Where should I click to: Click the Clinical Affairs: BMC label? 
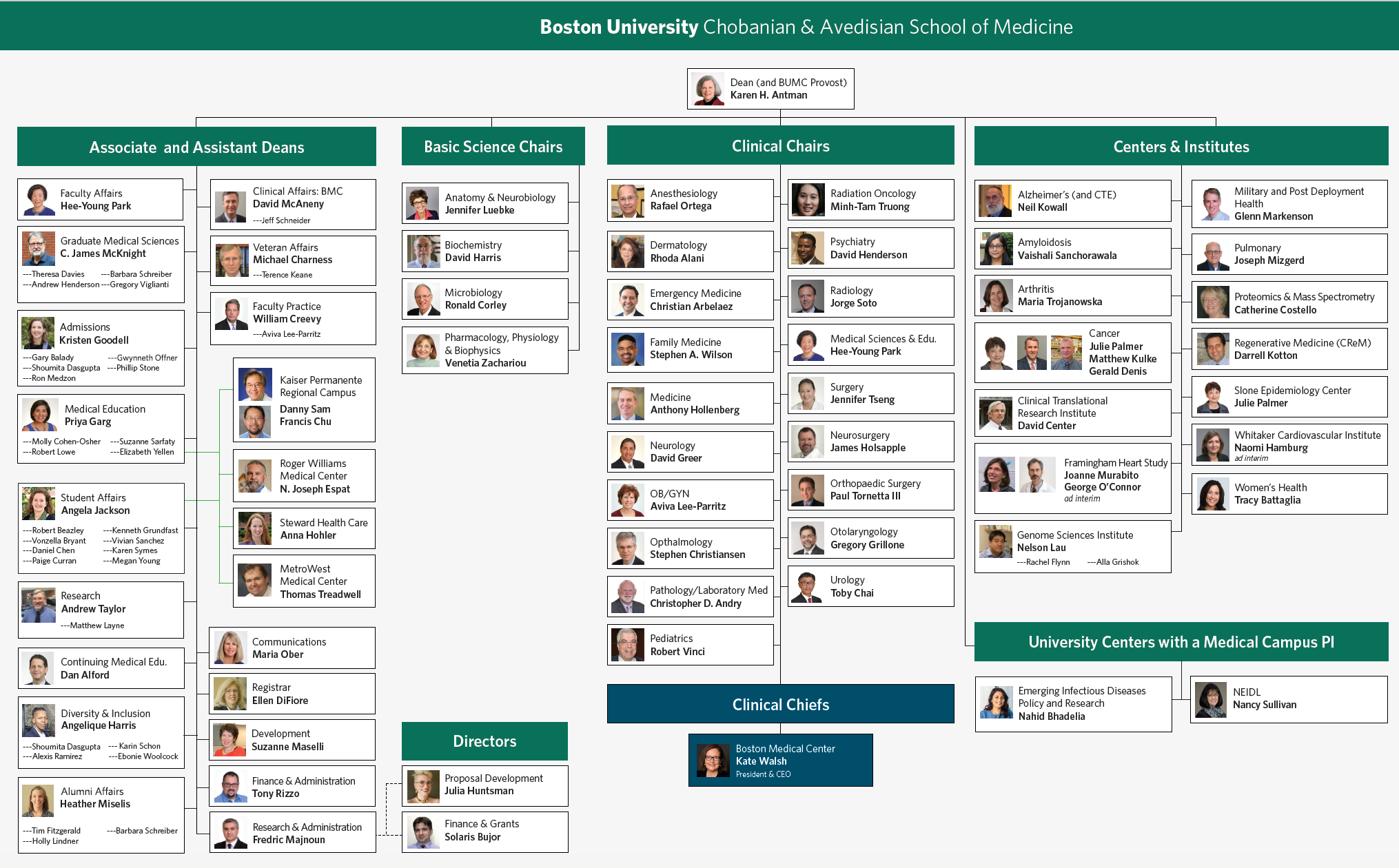(x=298, y=191)
